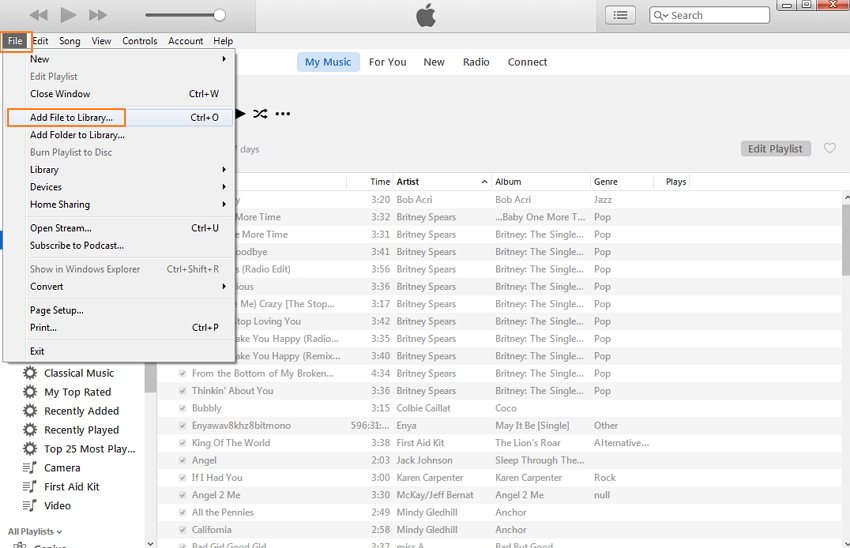Collapse the All Playlists section
This screenshot has width=850, height=548.
[x=35, y=532]
